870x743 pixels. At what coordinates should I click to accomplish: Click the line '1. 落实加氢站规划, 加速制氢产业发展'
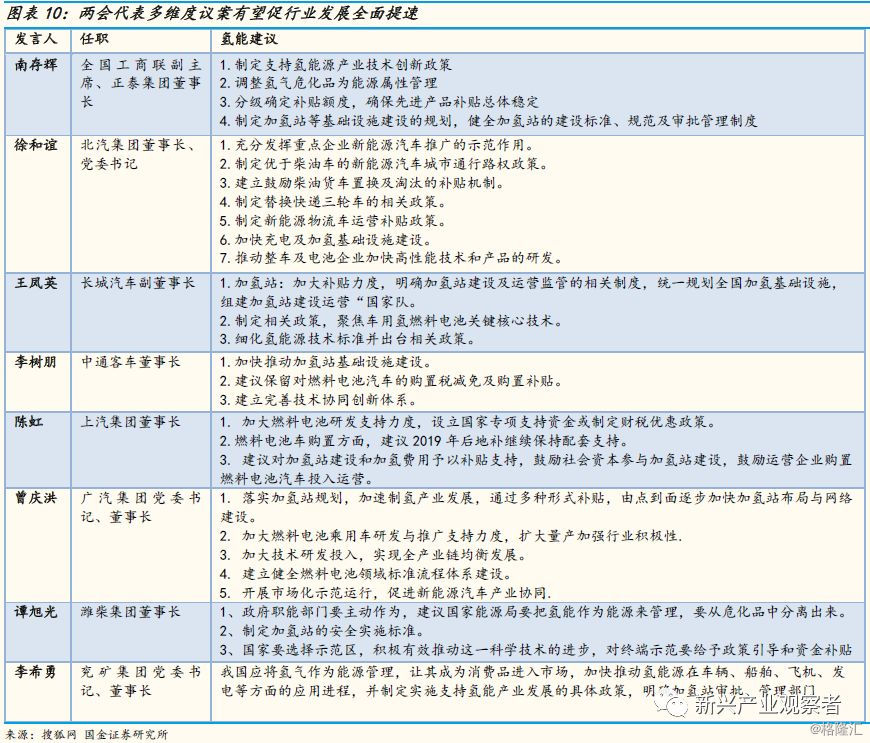pos(536,507)
